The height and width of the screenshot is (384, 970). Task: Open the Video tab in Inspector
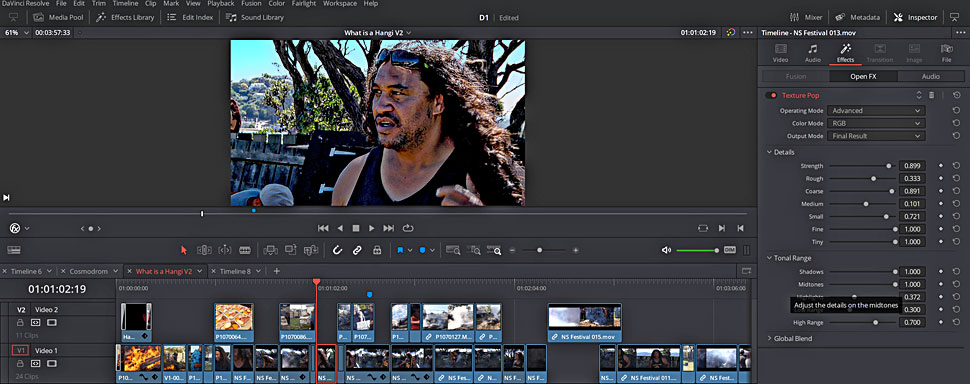coord(781,53)
